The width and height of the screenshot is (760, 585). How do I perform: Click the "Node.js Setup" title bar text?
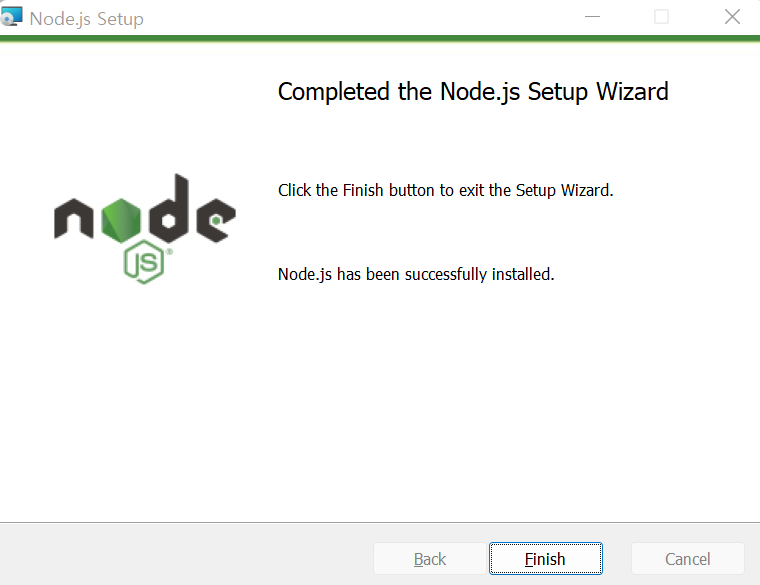86,19
